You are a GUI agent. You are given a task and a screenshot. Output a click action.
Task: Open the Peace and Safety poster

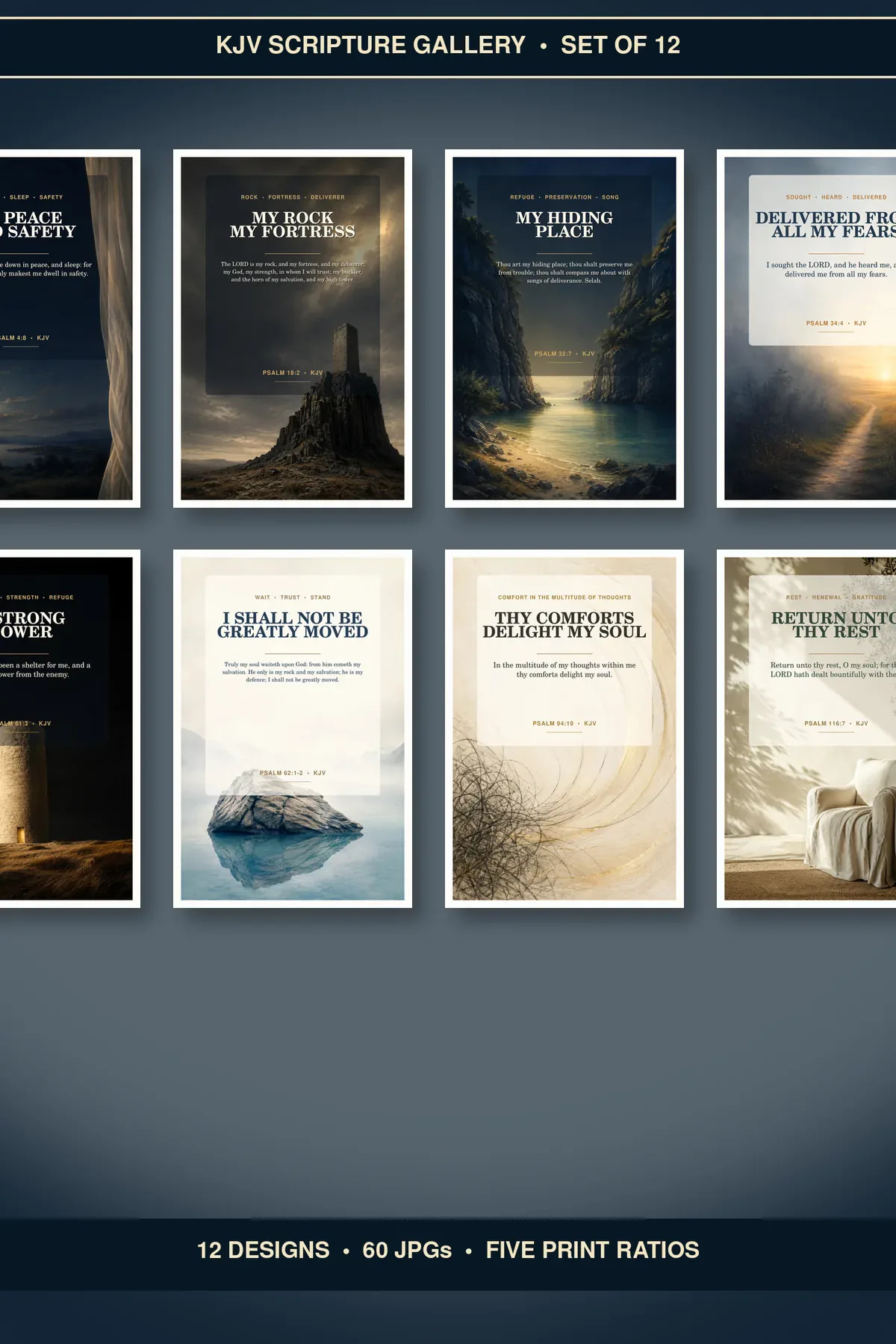(70, 329)
